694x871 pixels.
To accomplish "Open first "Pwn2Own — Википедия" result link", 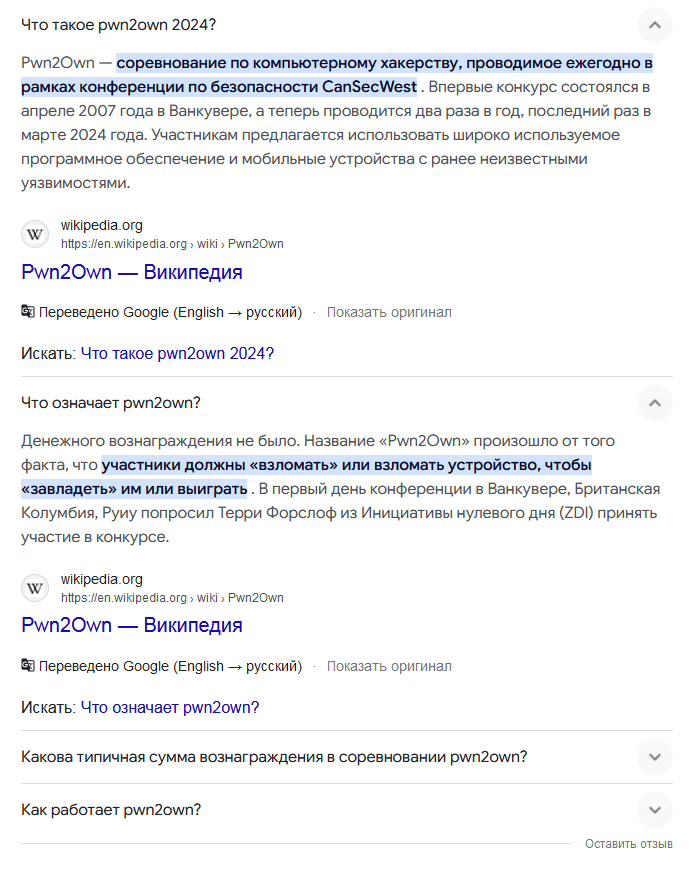I will 131,272.
